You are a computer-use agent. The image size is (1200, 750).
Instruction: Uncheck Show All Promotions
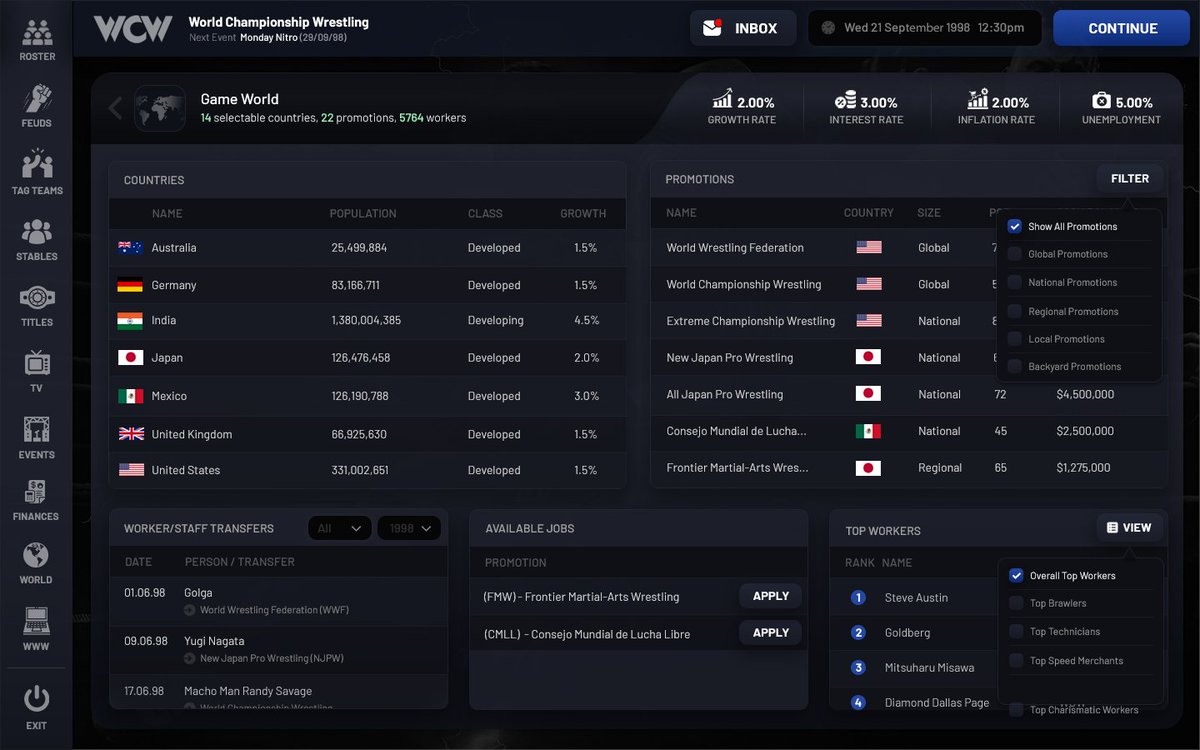pyautogui.click(x=1015, y=226)
